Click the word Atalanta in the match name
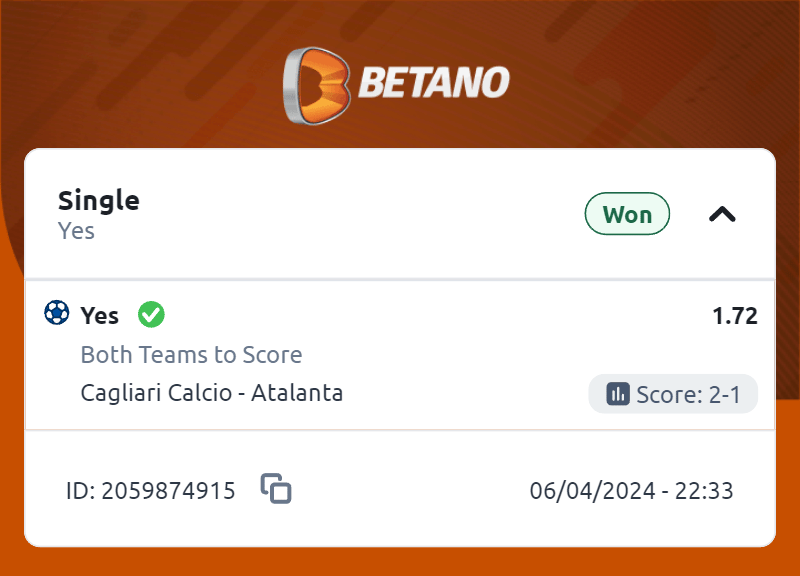 pyautogui.click(x=297, y=393)
